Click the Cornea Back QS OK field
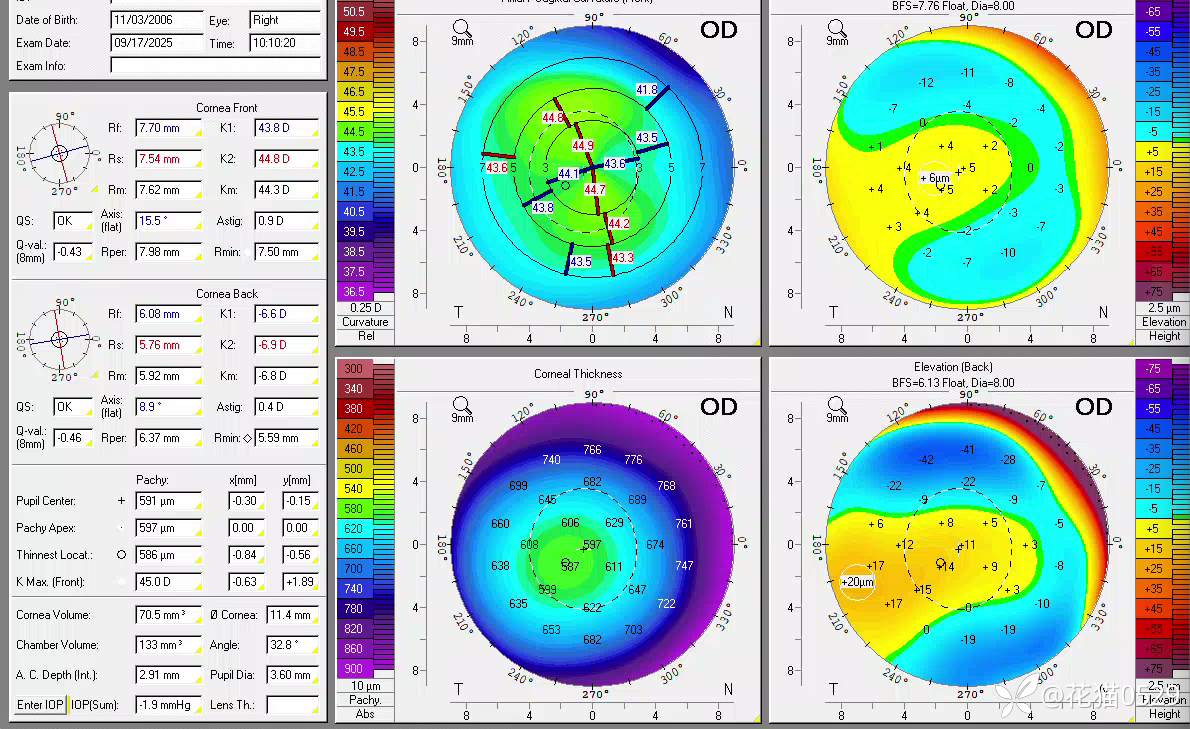Image resolution: width=1190 pixels, height=729 pixels. point(74,407)
